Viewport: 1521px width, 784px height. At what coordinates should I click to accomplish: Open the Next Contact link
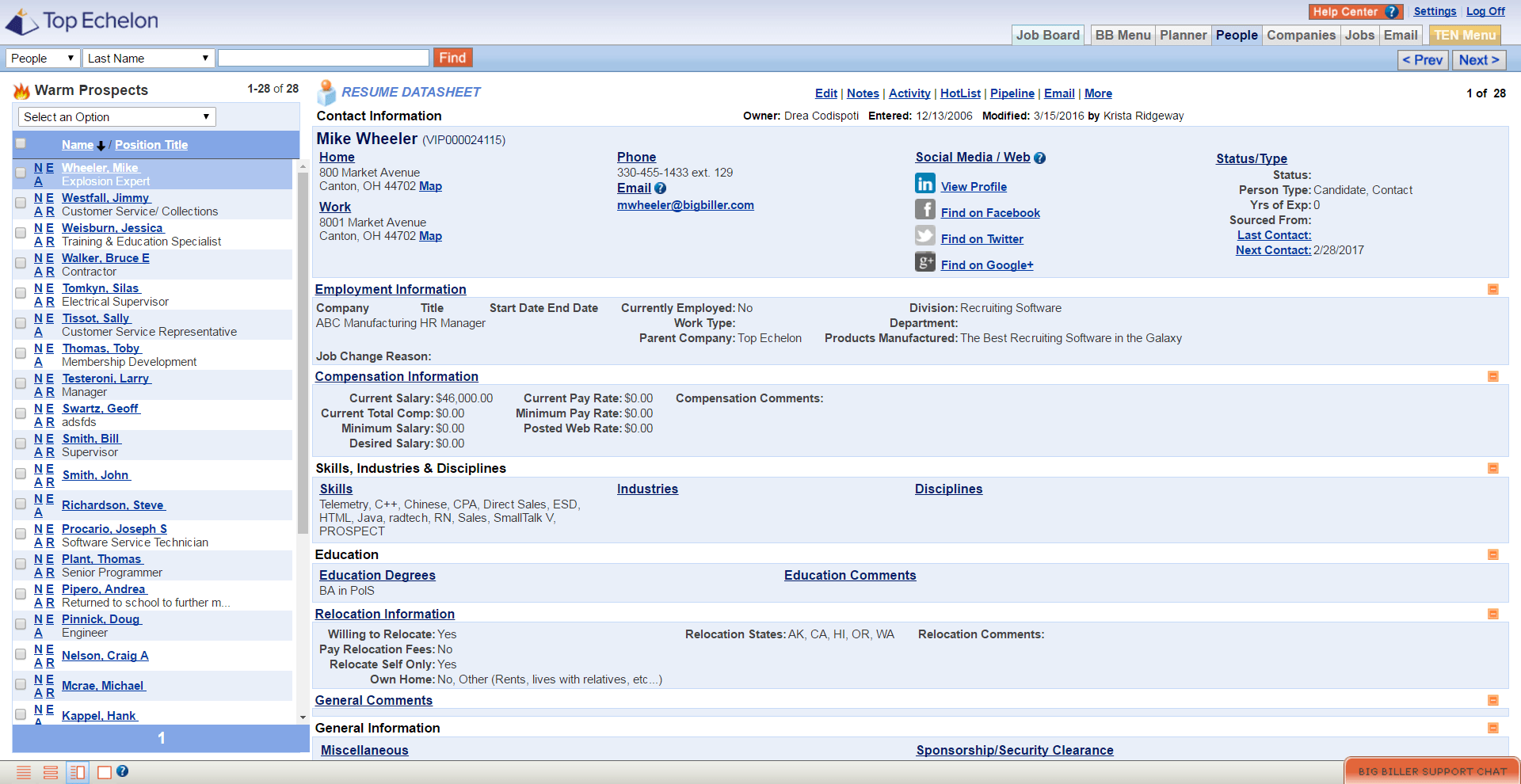point(1273,250)
